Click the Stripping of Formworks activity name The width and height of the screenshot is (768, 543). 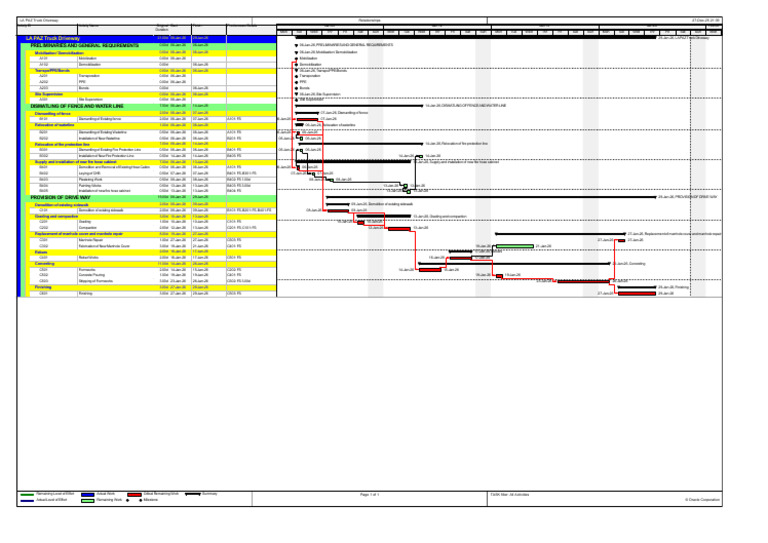point(96,281)
